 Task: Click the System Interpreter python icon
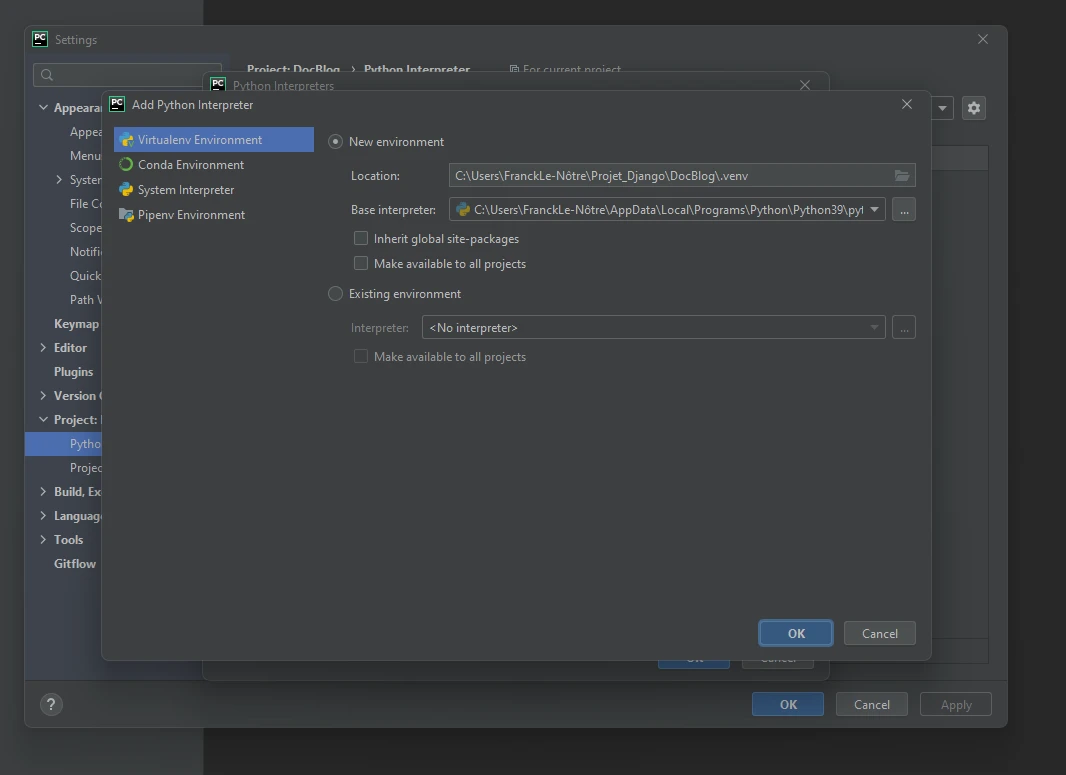(126, 190)
